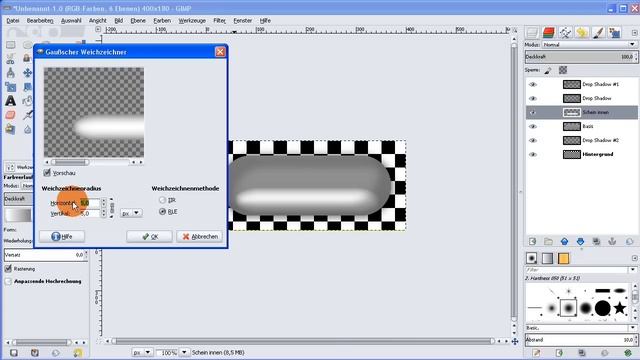Create a new layer group

click(548, 242)
